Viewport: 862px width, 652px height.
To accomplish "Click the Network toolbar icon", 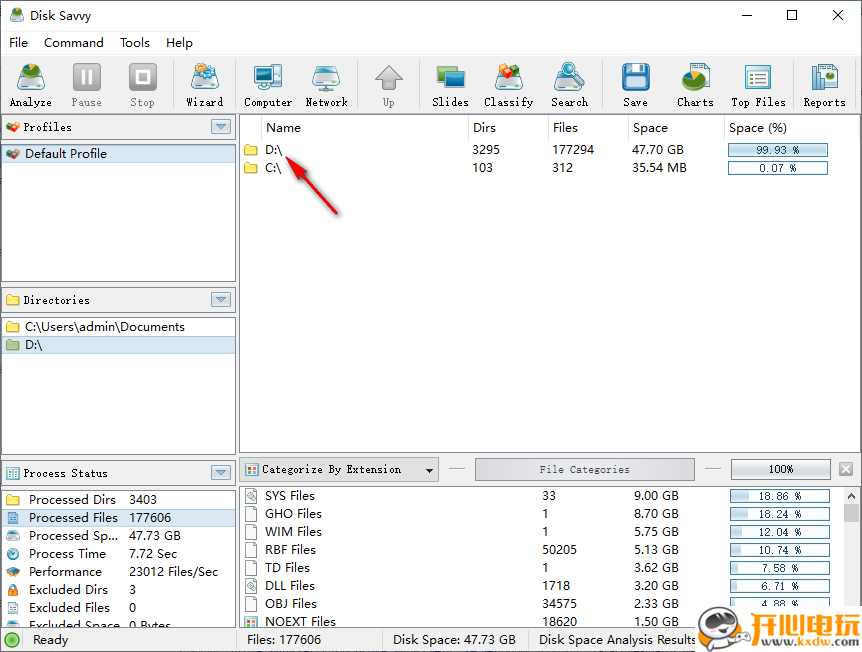I will tap(326, 85).
